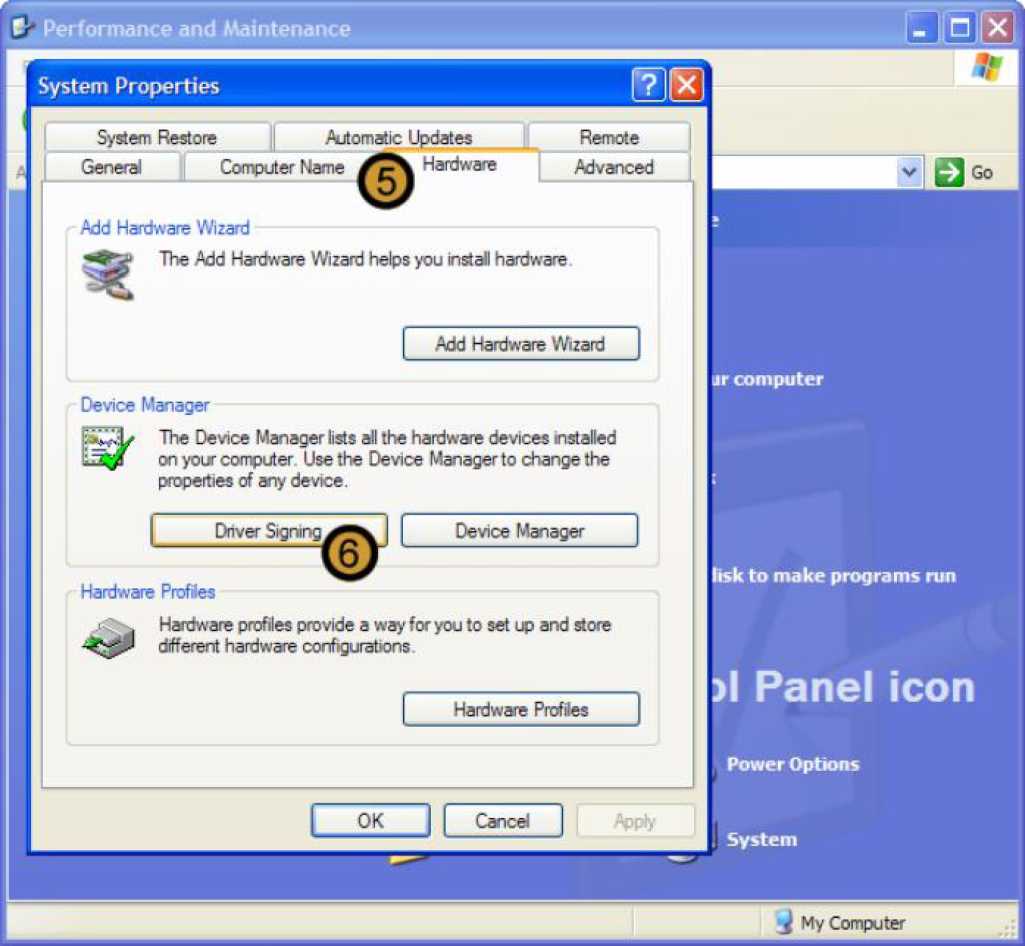This screenshot has height=946, width=1025.
Task: Confirm with the OK button
Action: coord(371,820)
